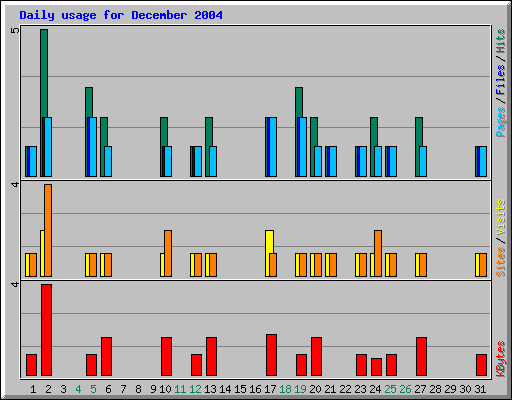Image resolution: width=512 pixels, height=400 pixels.
Task: Click the red KBytes bar on day 13
Action: [x=211, y=357]
